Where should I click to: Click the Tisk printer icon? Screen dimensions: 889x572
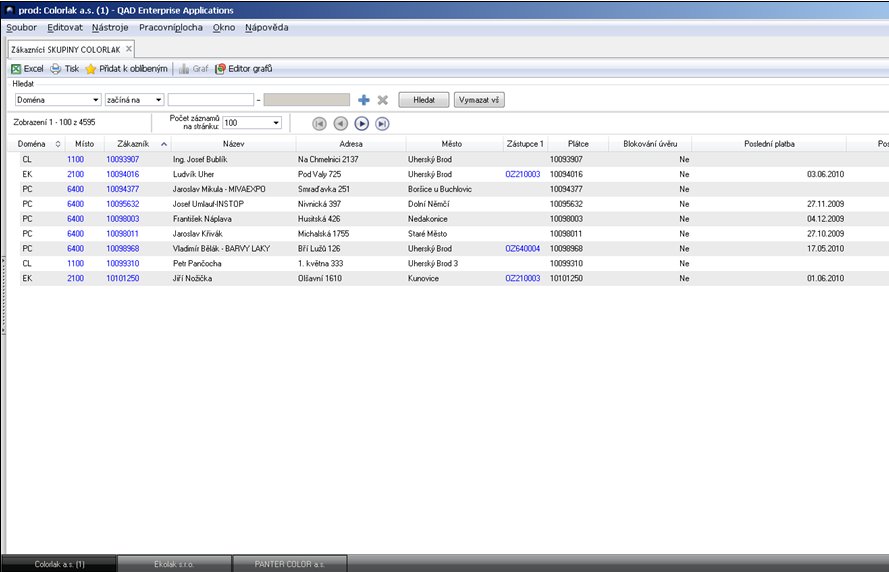point(56,69)
